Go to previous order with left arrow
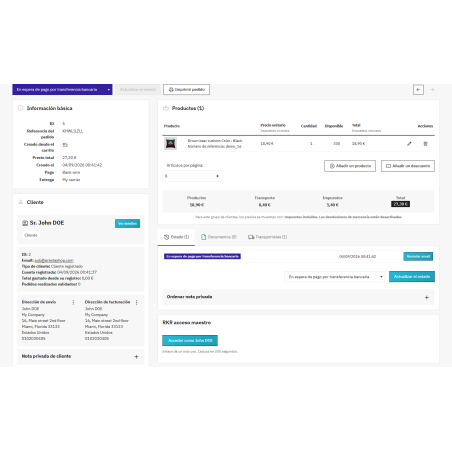 418,89
